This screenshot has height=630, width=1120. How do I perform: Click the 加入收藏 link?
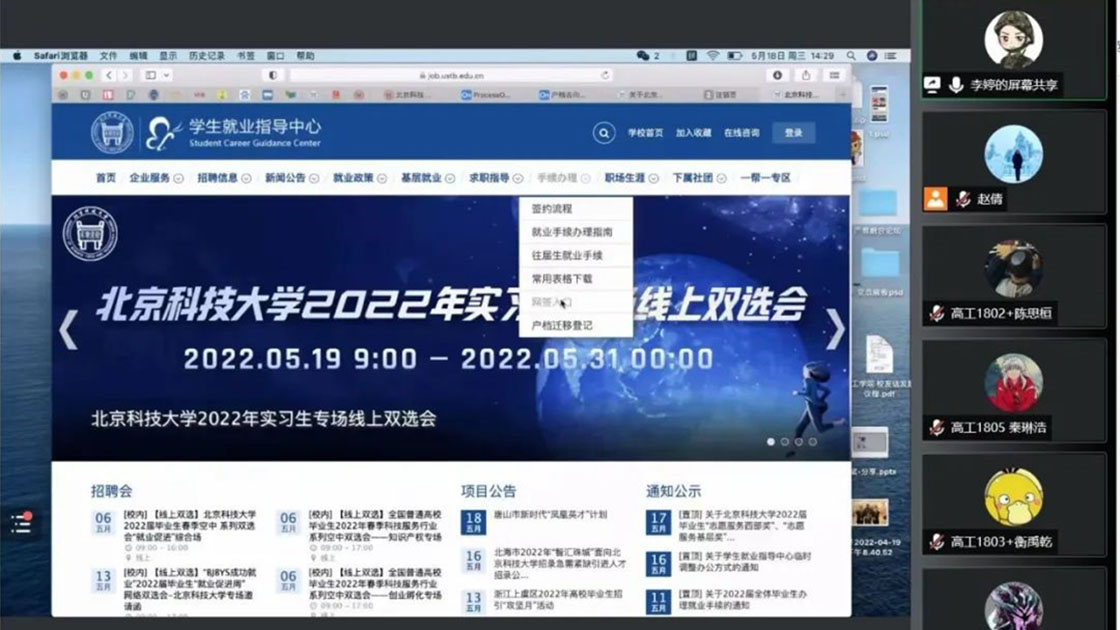click(x=694, y=133)
